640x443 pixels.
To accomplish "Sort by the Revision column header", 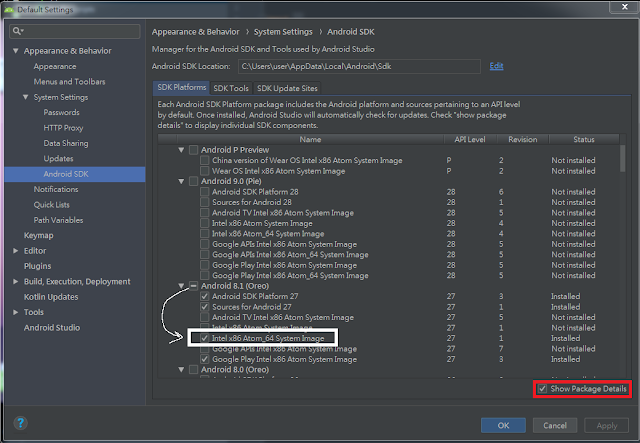I will (523, 140).
